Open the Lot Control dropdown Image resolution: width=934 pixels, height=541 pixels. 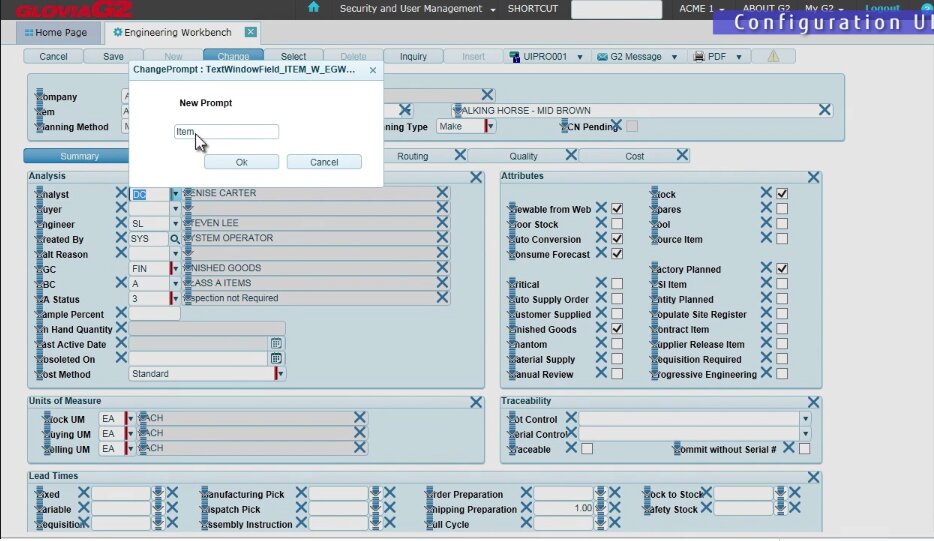tap(805, 420)
